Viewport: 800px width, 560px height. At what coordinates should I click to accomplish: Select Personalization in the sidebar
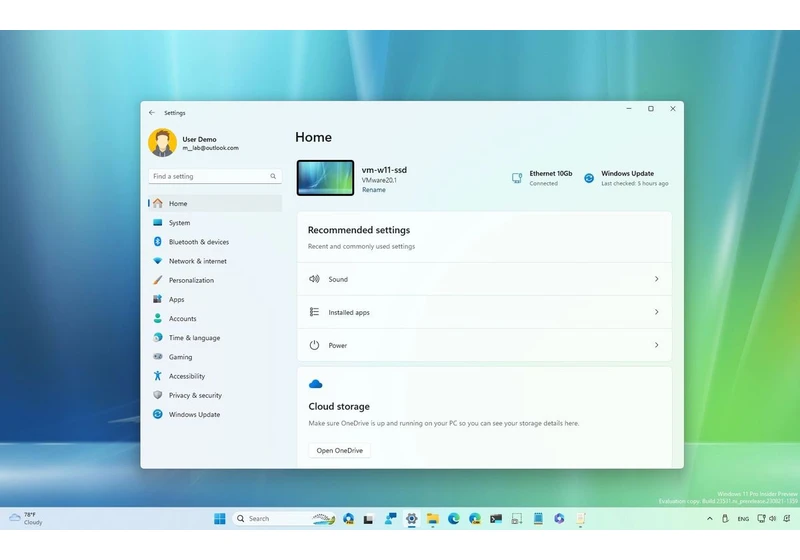(214, 281)
